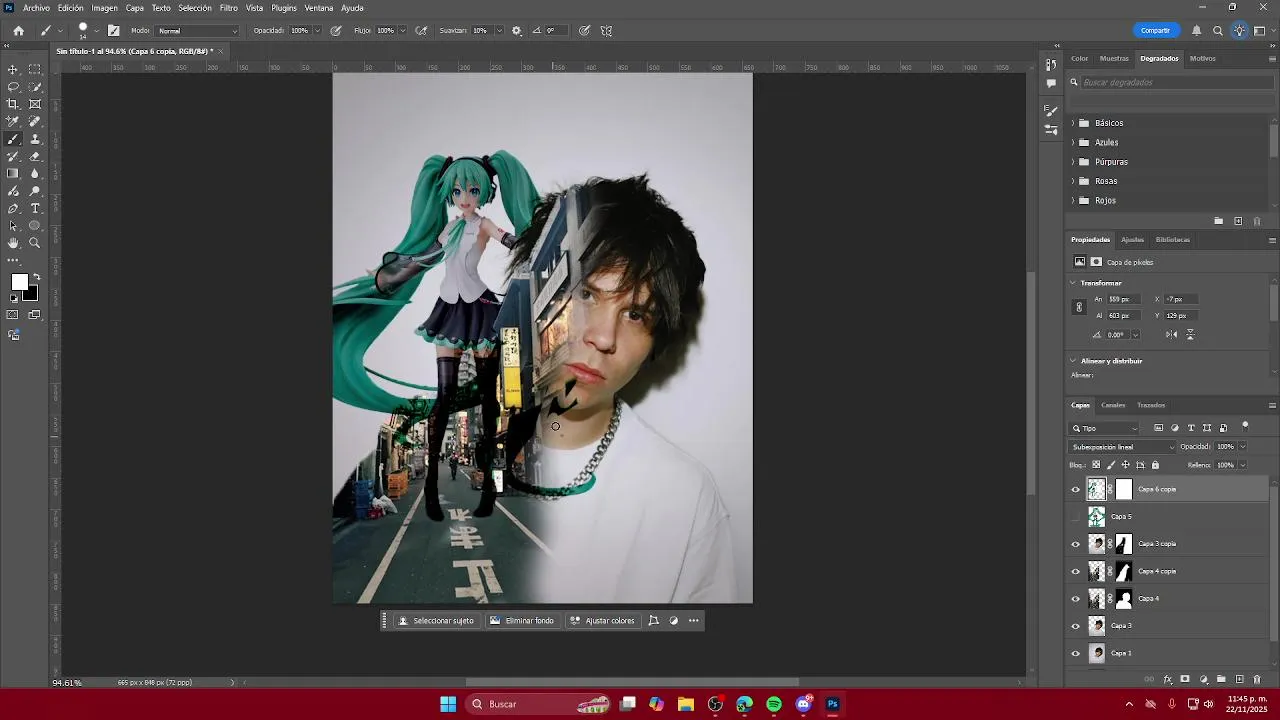Toggle lock all for layer
The image size is (1280, 720).
[1155, 465]
